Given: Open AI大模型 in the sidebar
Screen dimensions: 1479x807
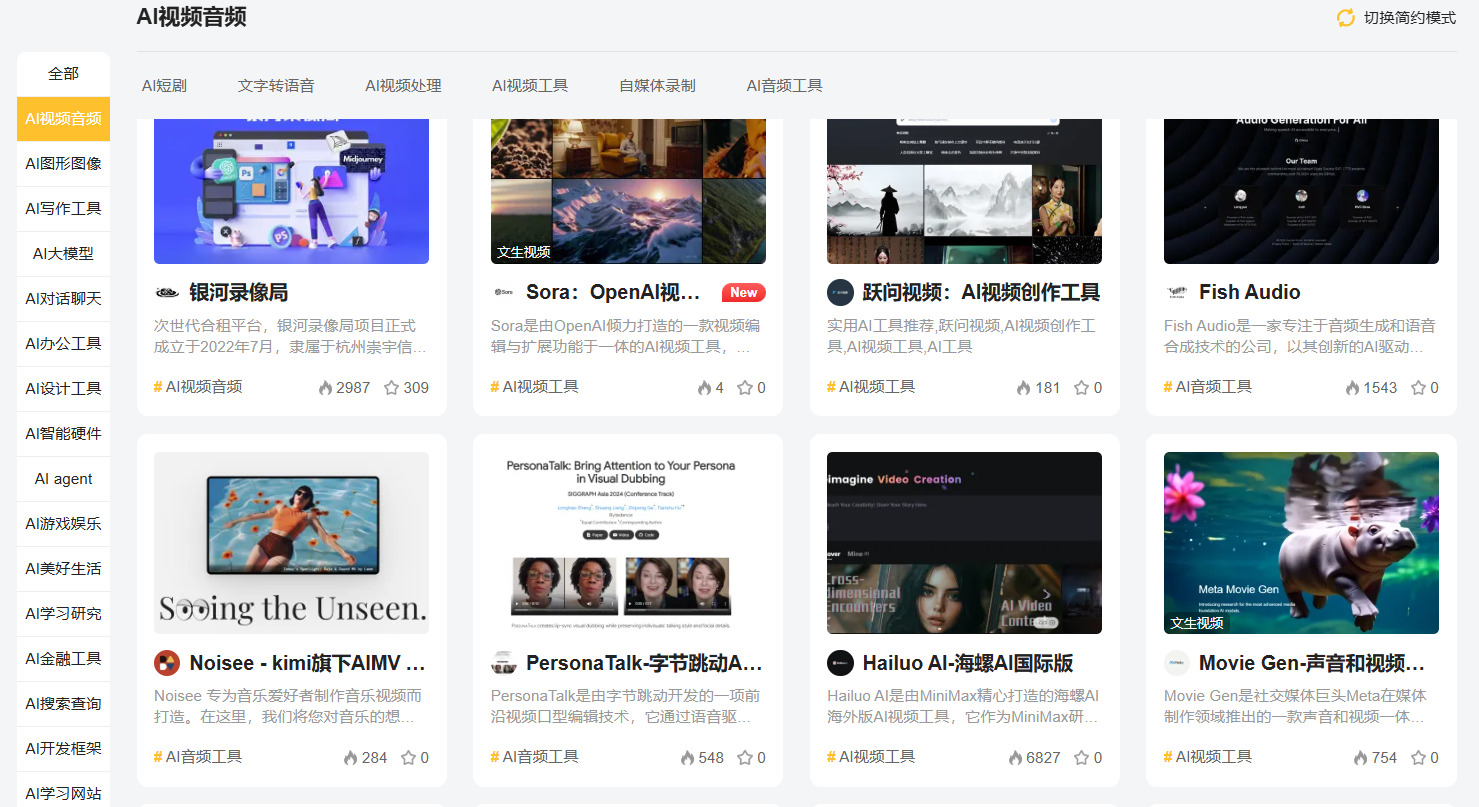Looking at the screenshot, I should [63, 254].
